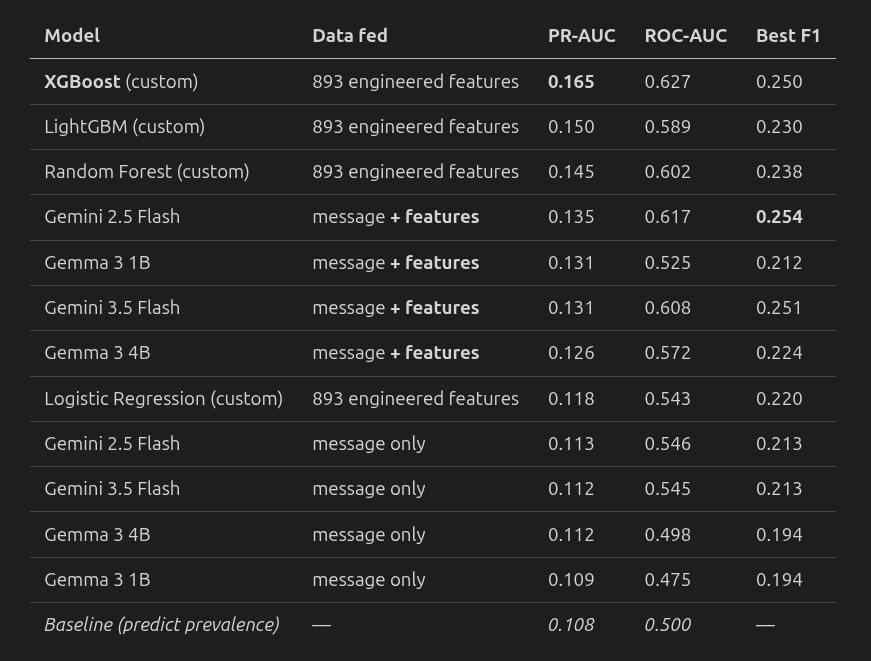
Task: Click baseline ROC-AUC value 0.500
Action: coord(668,625)
